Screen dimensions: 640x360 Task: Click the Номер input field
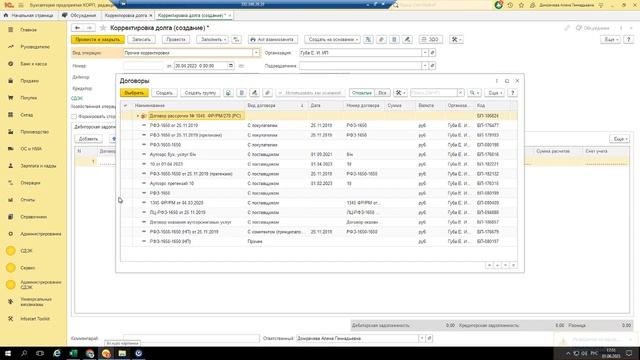pyautogui.click(x=143, y=66)
